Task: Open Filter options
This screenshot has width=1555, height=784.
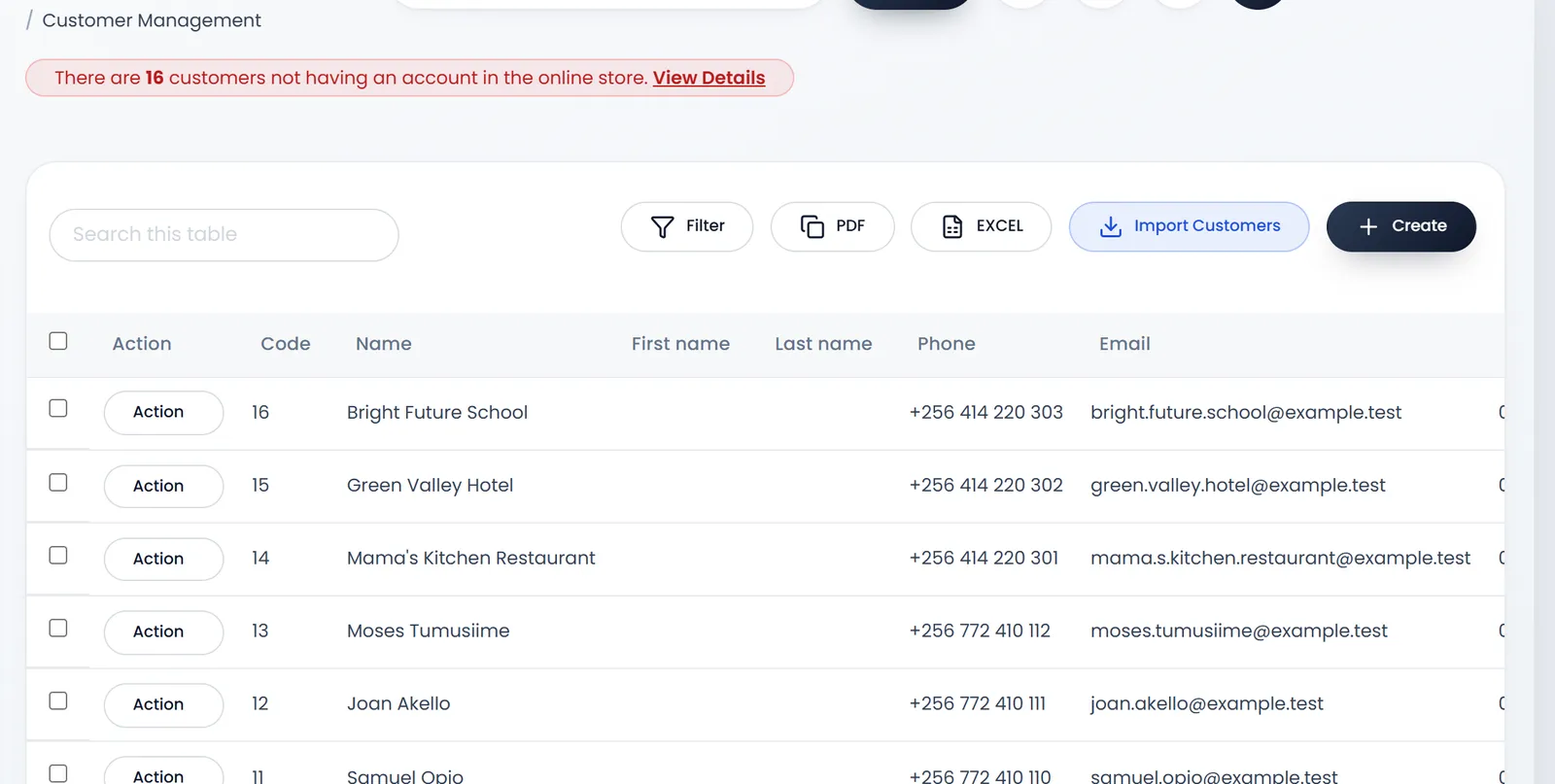Action: 687,226
